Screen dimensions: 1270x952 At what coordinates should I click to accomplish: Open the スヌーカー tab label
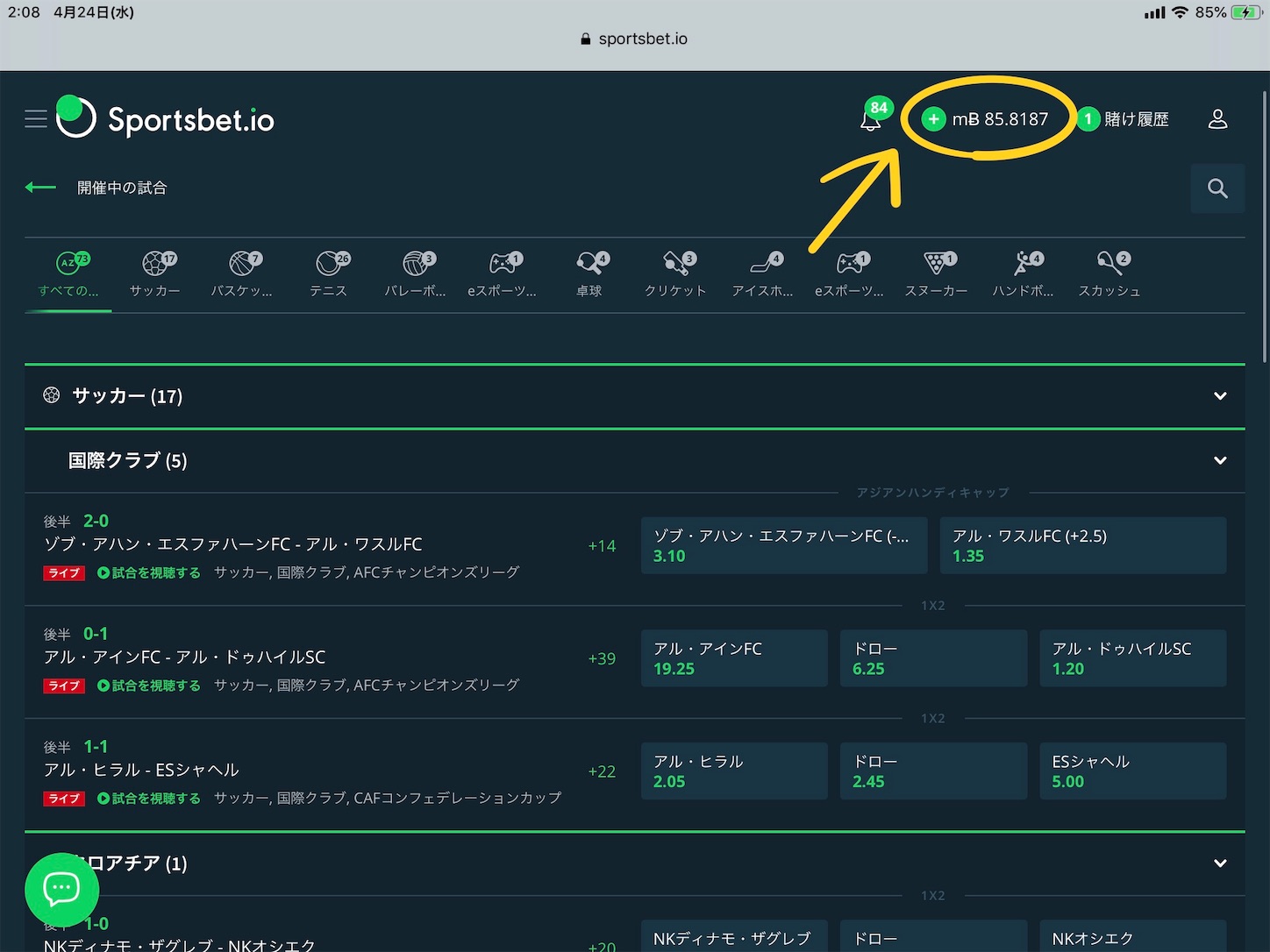[x=937, y=291]
